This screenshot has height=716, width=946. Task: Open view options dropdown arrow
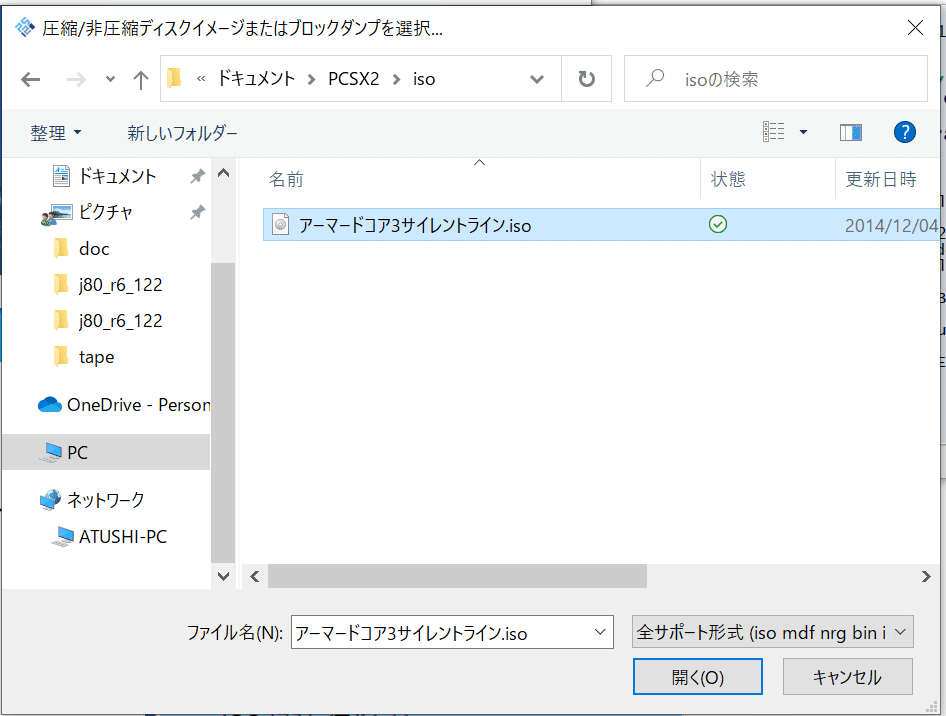point(803,132)
